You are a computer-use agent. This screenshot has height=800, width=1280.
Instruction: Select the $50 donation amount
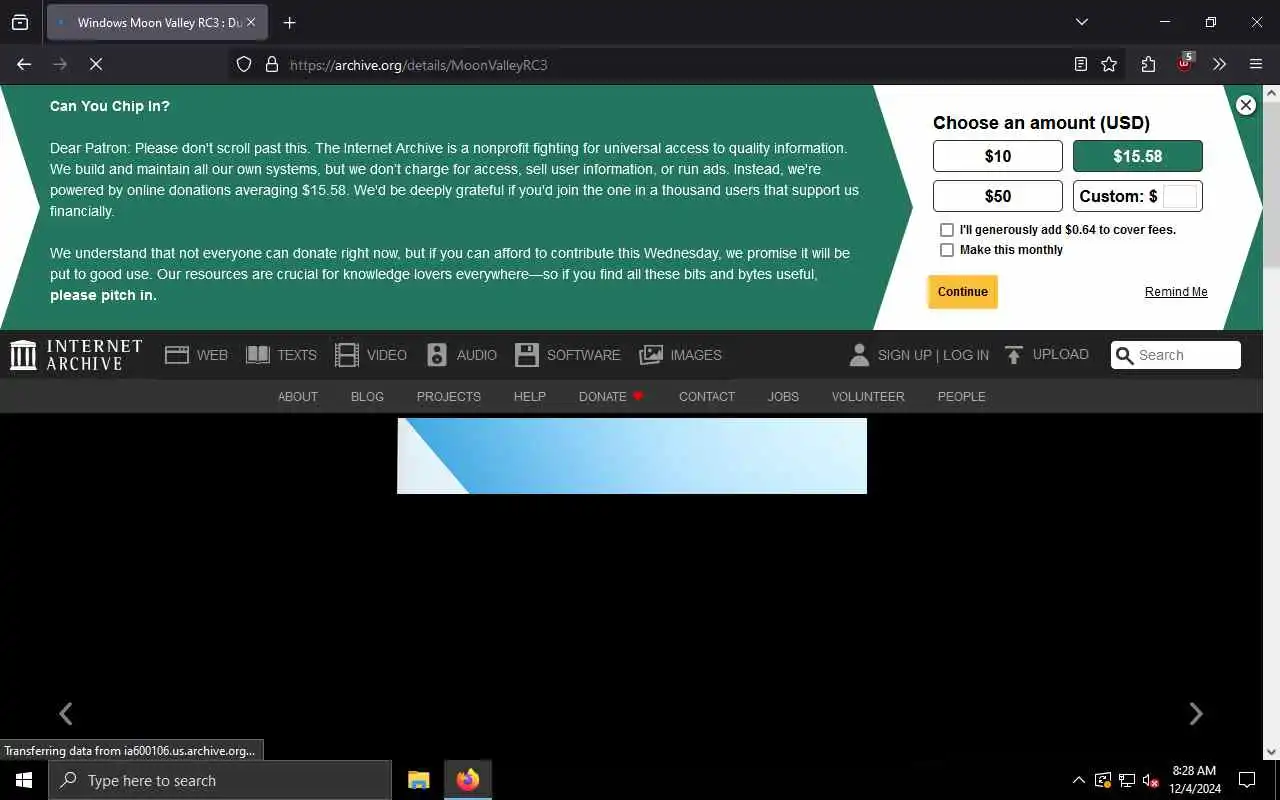pyautogui.click(x=998, y=196)
